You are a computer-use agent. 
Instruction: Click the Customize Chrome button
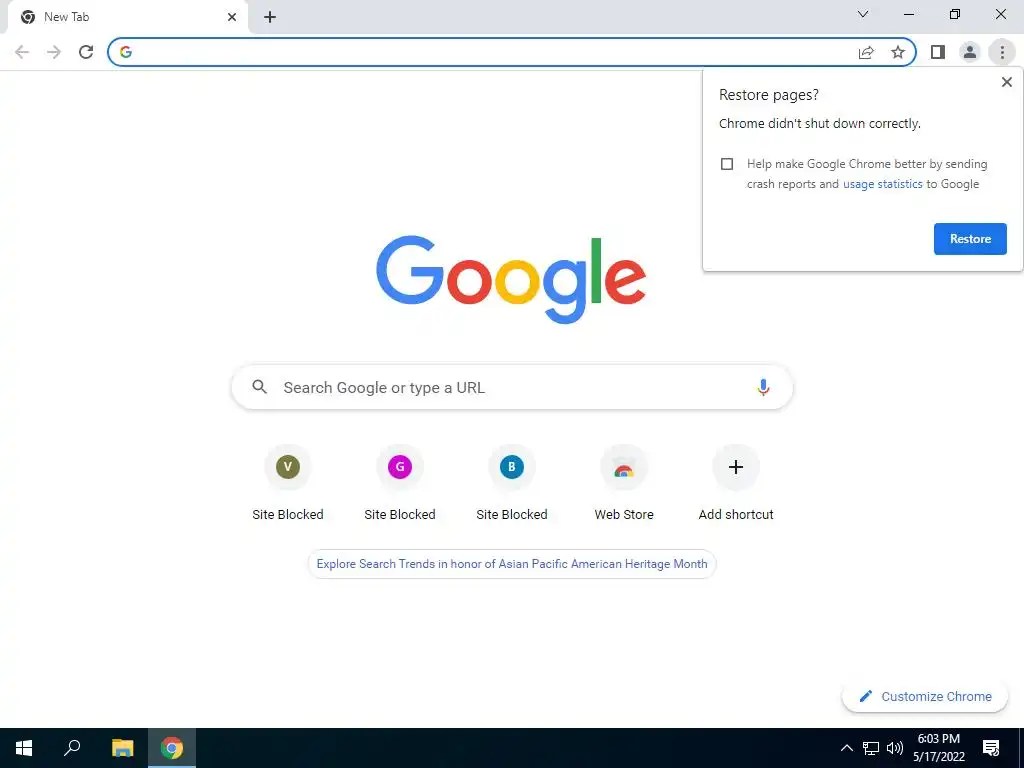coord(925,697)
